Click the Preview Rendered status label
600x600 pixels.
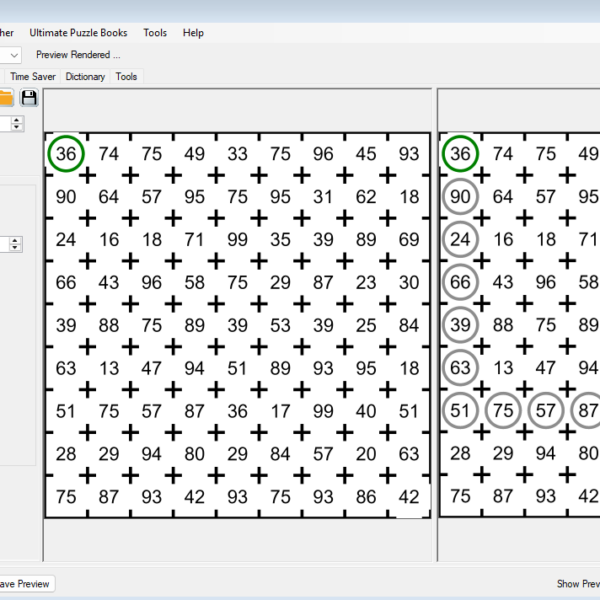click(78, 55)
